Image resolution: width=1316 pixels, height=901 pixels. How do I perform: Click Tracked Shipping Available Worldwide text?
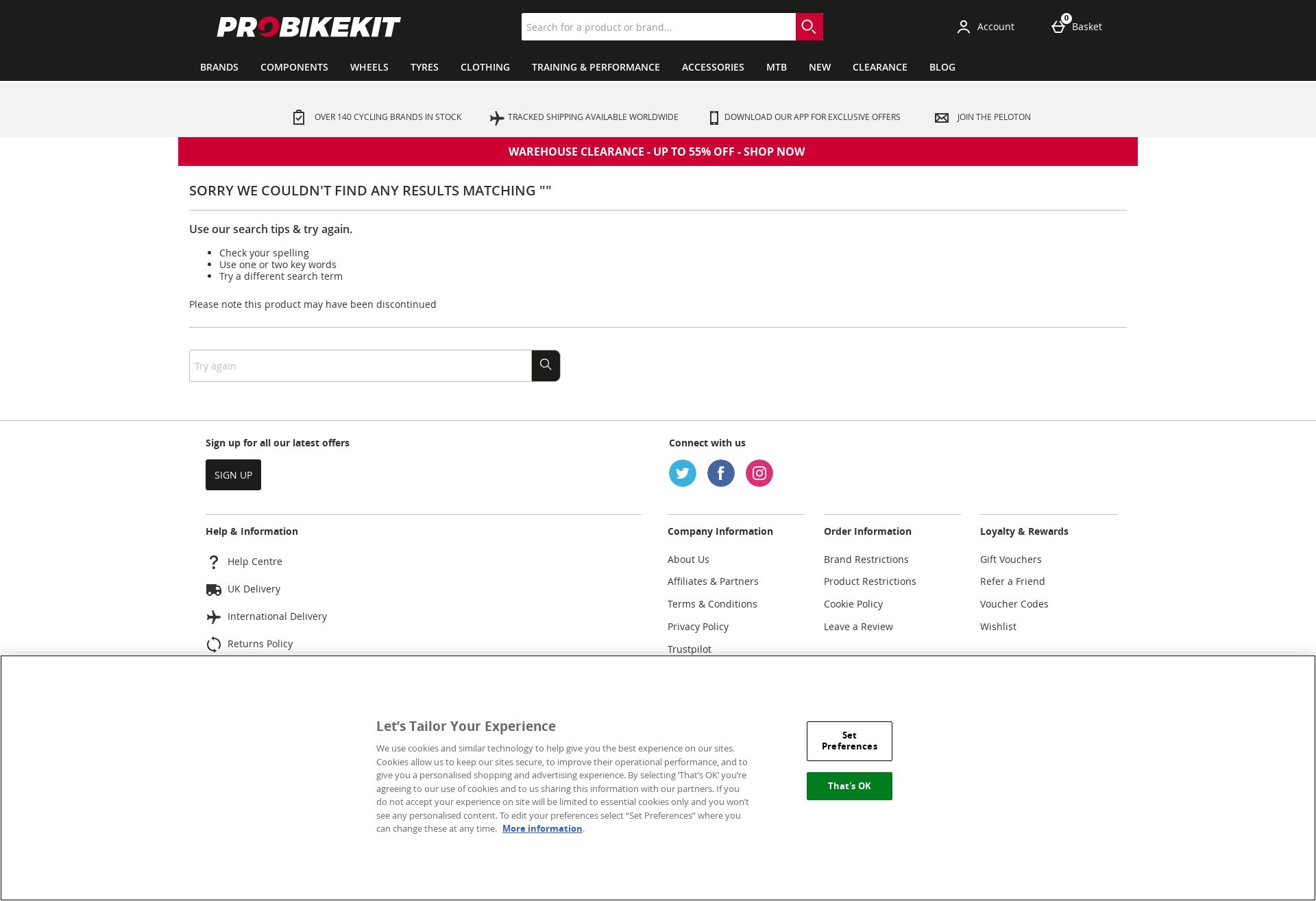click(593, 117)
